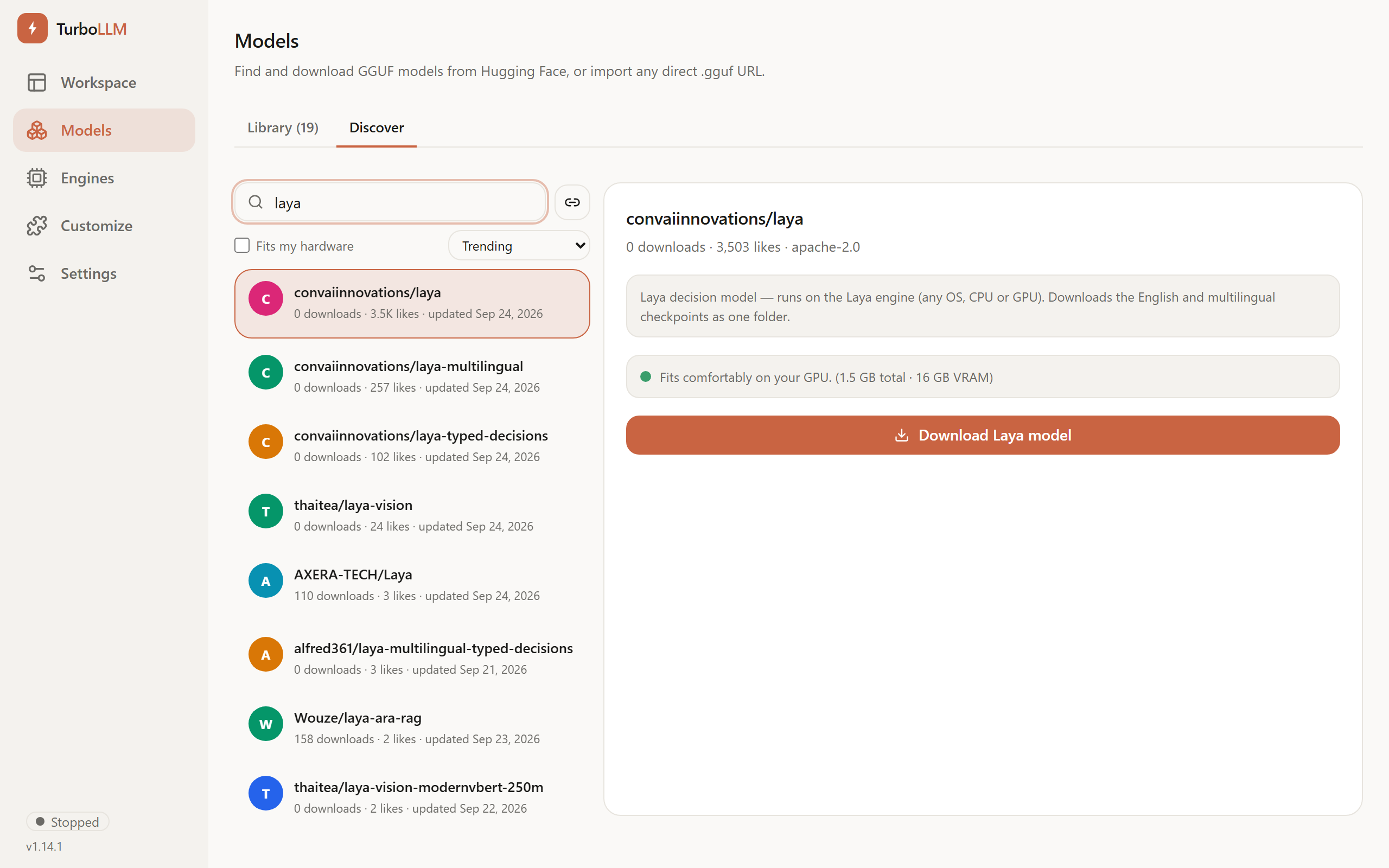
Task: Click the download icon on the Laya button
Action: (902, 435)
